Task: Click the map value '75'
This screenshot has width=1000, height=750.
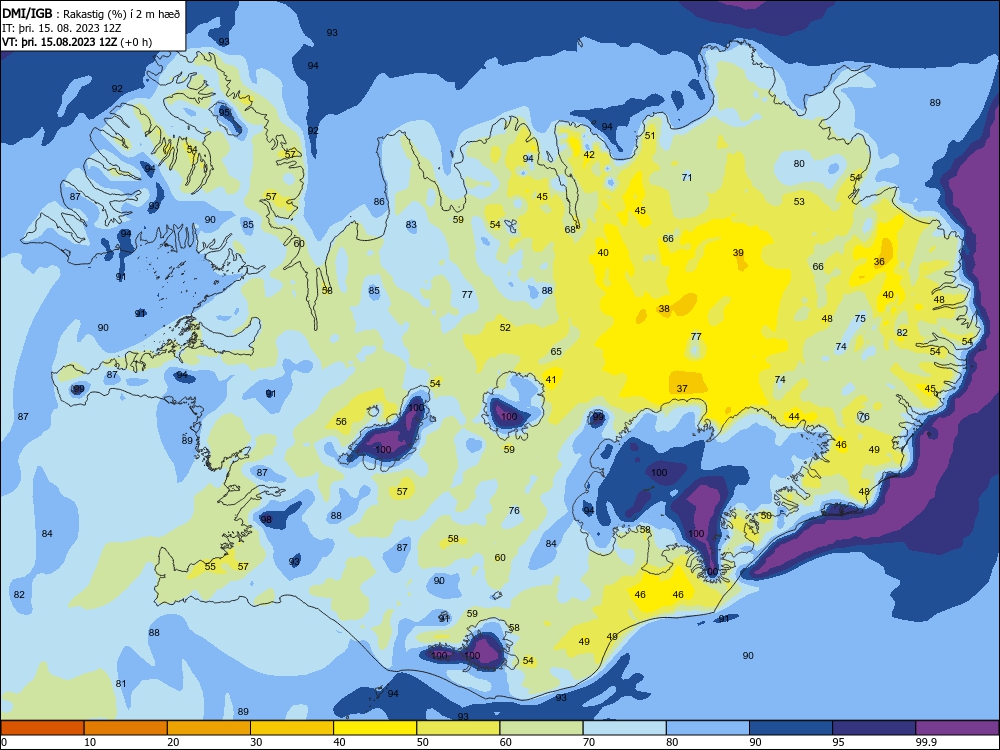Action: pyautogui.click(x=860, y=318)
